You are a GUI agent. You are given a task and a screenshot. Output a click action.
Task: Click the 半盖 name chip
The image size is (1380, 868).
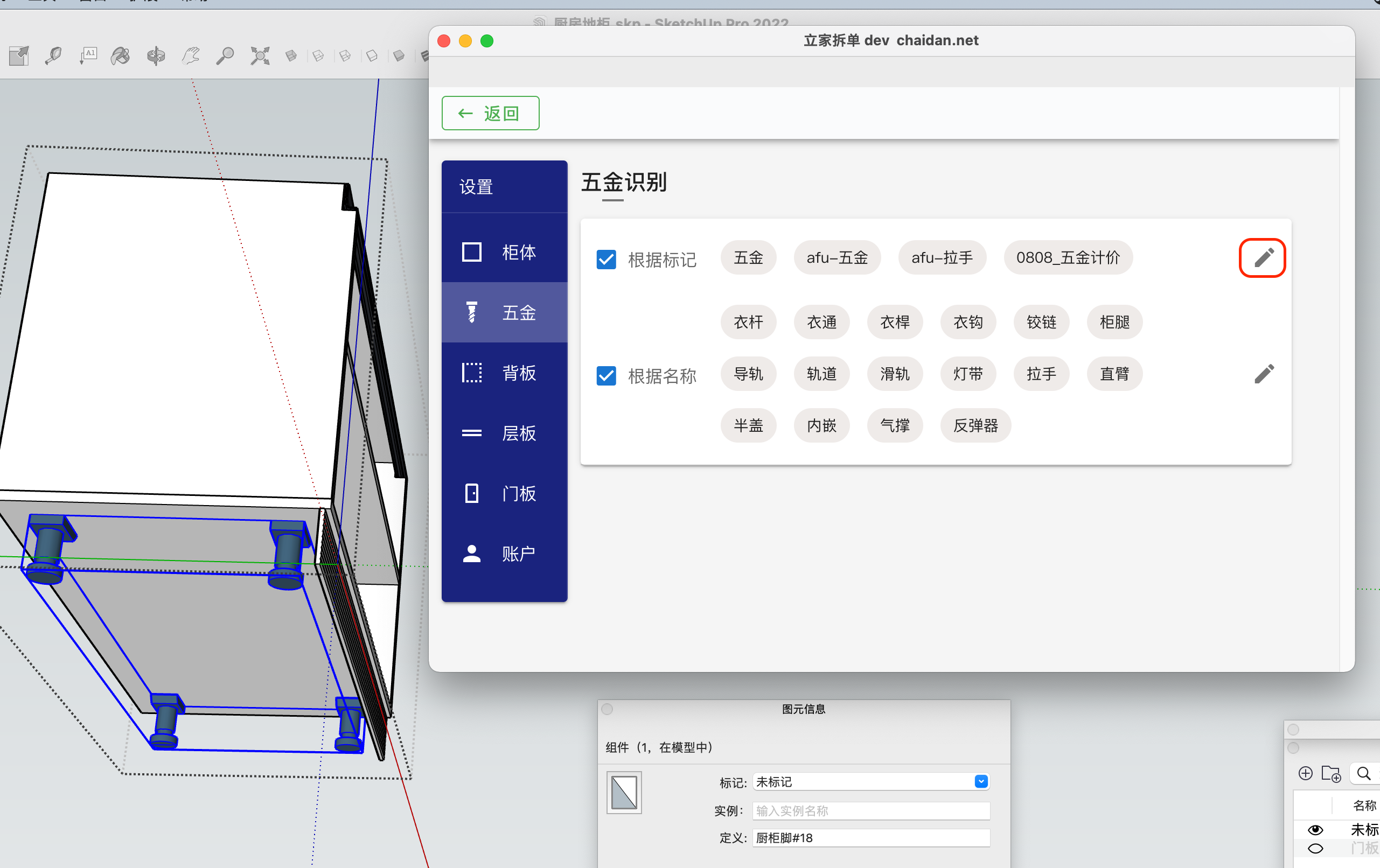749,426
